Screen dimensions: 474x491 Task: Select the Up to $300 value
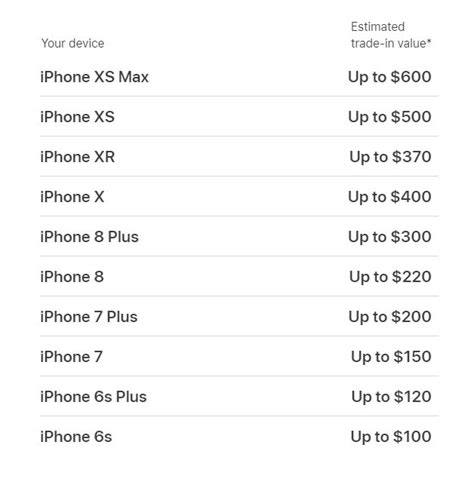[390, 237]
